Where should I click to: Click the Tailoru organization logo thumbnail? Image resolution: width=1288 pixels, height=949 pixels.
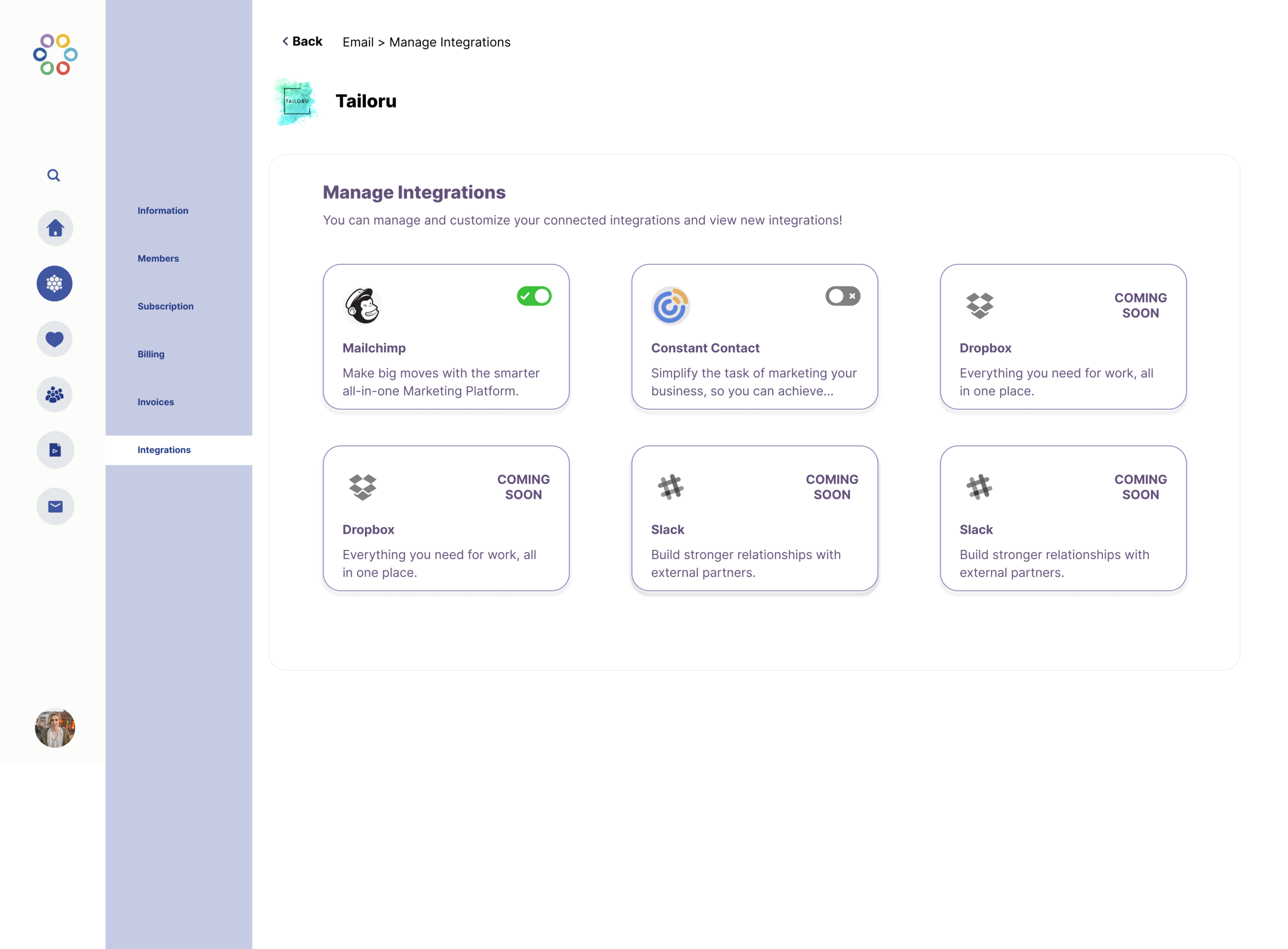tap(296, 101)
